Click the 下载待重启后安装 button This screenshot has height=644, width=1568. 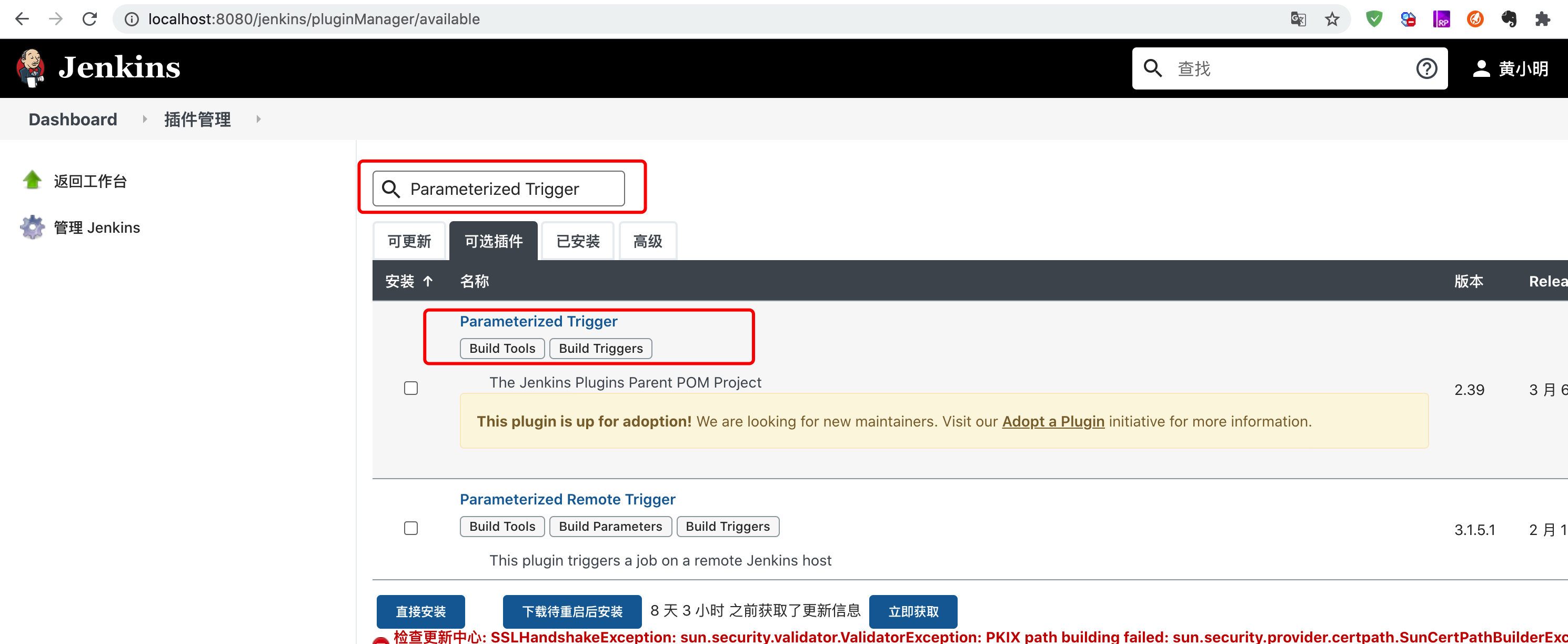click(572, 611)
